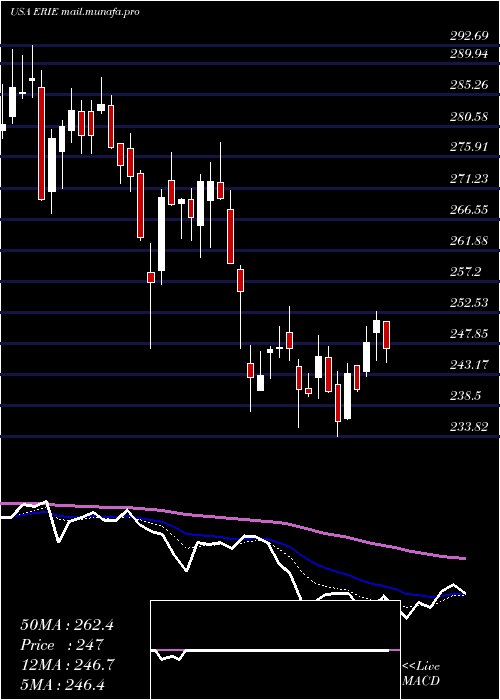The image size is (500, 700).
Task: Click the 50MA : 262.4 readout
Action: tap(67, 625)
